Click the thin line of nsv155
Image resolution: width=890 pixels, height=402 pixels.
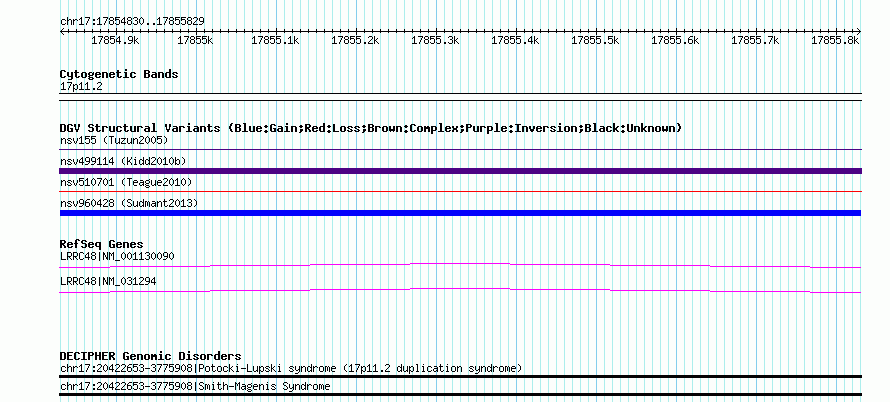[x=460, y=150]
